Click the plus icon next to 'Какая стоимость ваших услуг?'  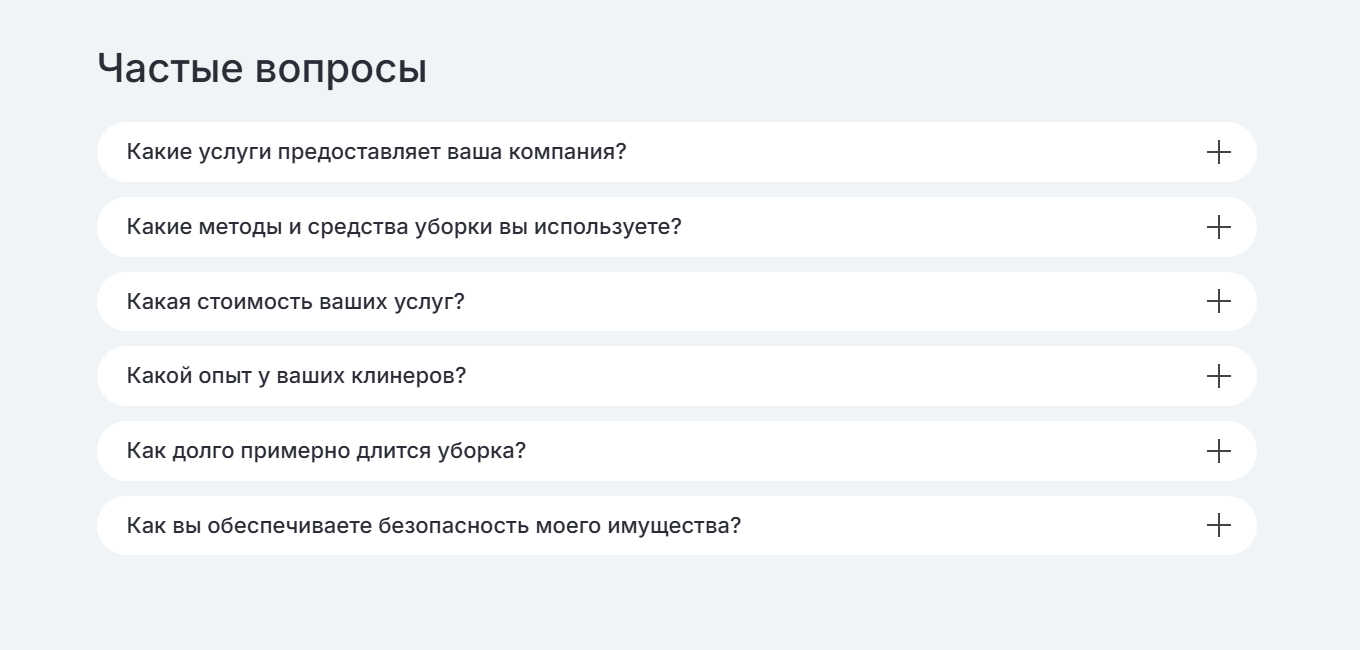pos(1218,301)
